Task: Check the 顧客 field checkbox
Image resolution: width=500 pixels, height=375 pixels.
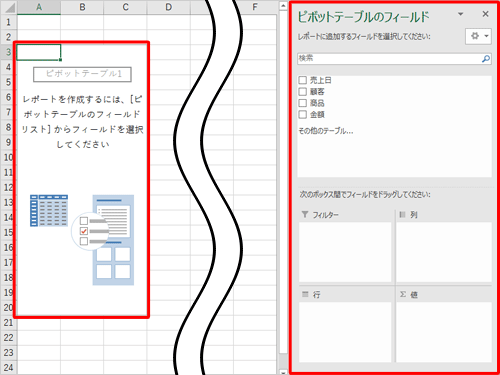Action: tap(303, 92)
